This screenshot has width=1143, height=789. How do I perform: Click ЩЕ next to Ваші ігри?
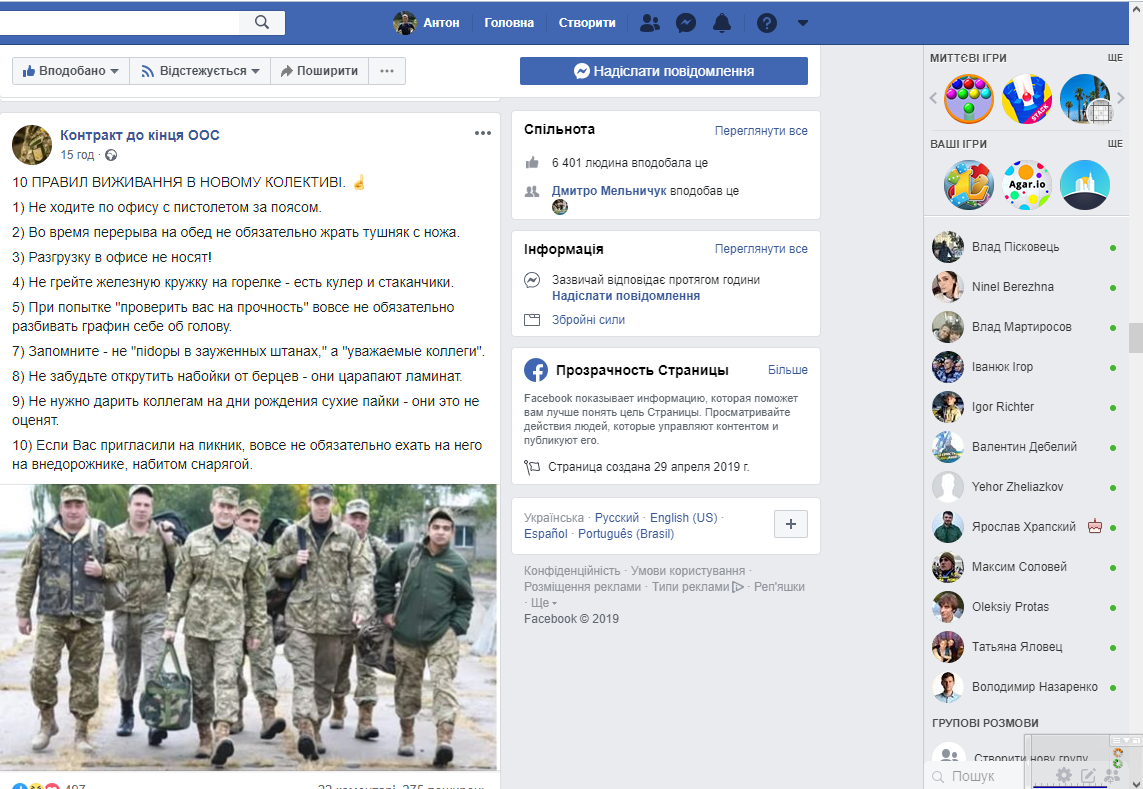click(x=1115, y=144)
